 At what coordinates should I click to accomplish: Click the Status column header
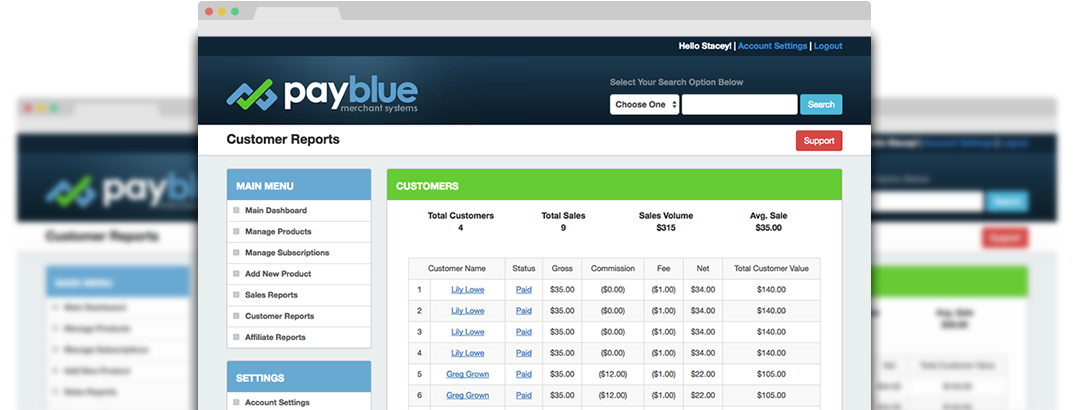tap(524, 269)
